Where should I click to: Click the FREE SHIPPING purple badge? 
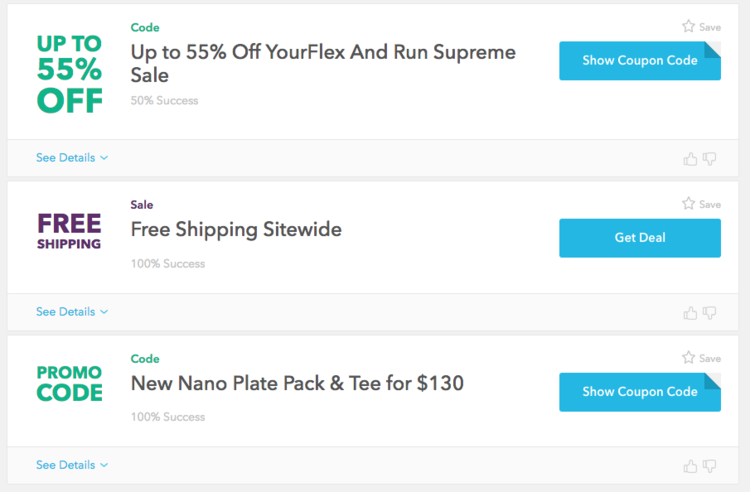click(x=69, y=230)
